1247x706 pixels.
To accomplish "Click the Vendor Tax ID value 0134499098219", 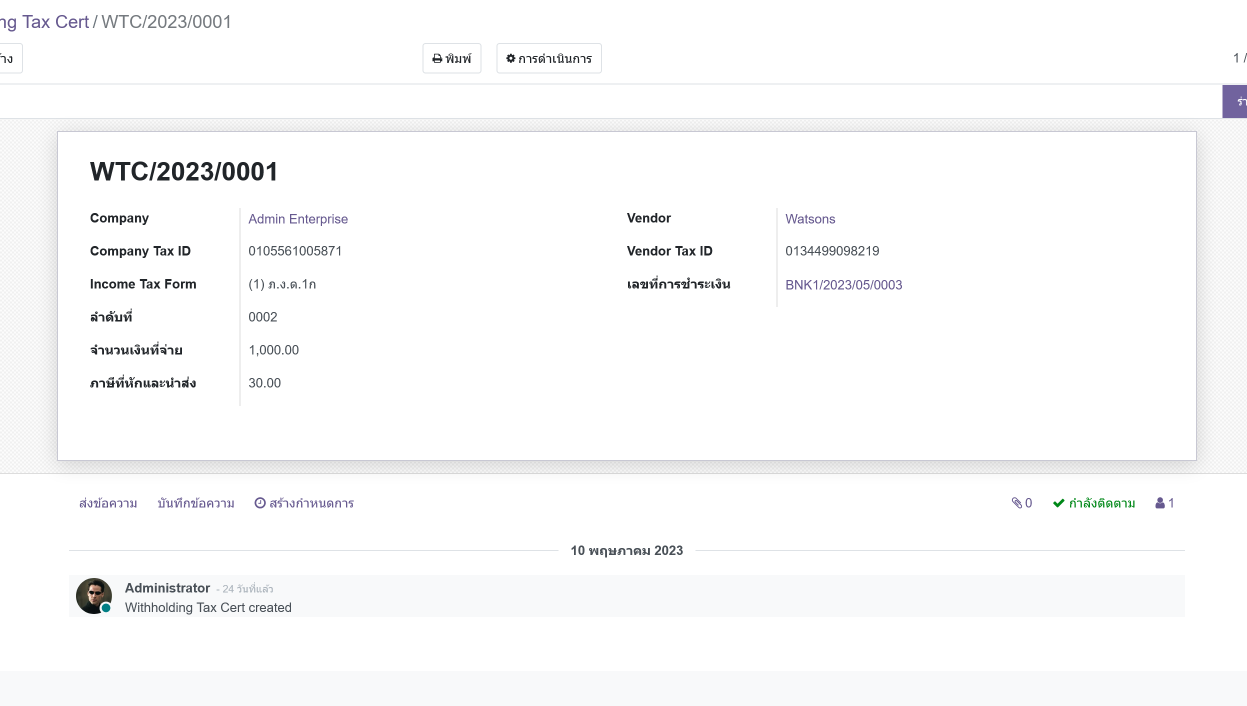I will pos(832,251).
